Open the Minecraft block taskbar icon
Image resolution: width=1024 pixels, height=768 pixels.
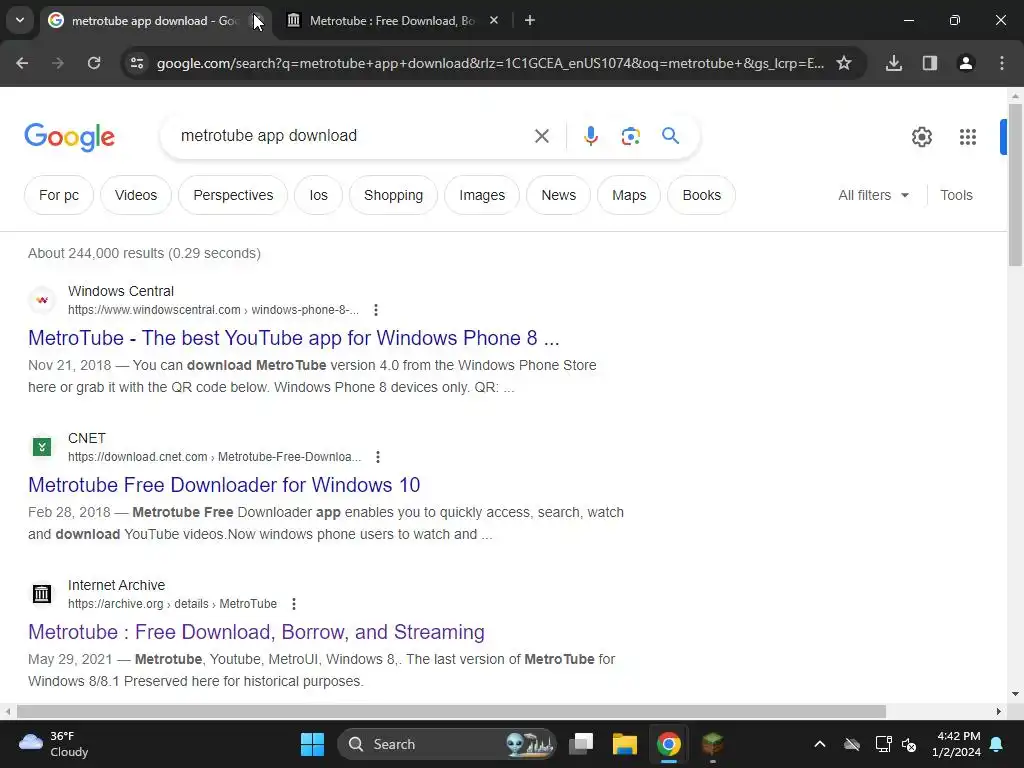click(x=712, y=744)
